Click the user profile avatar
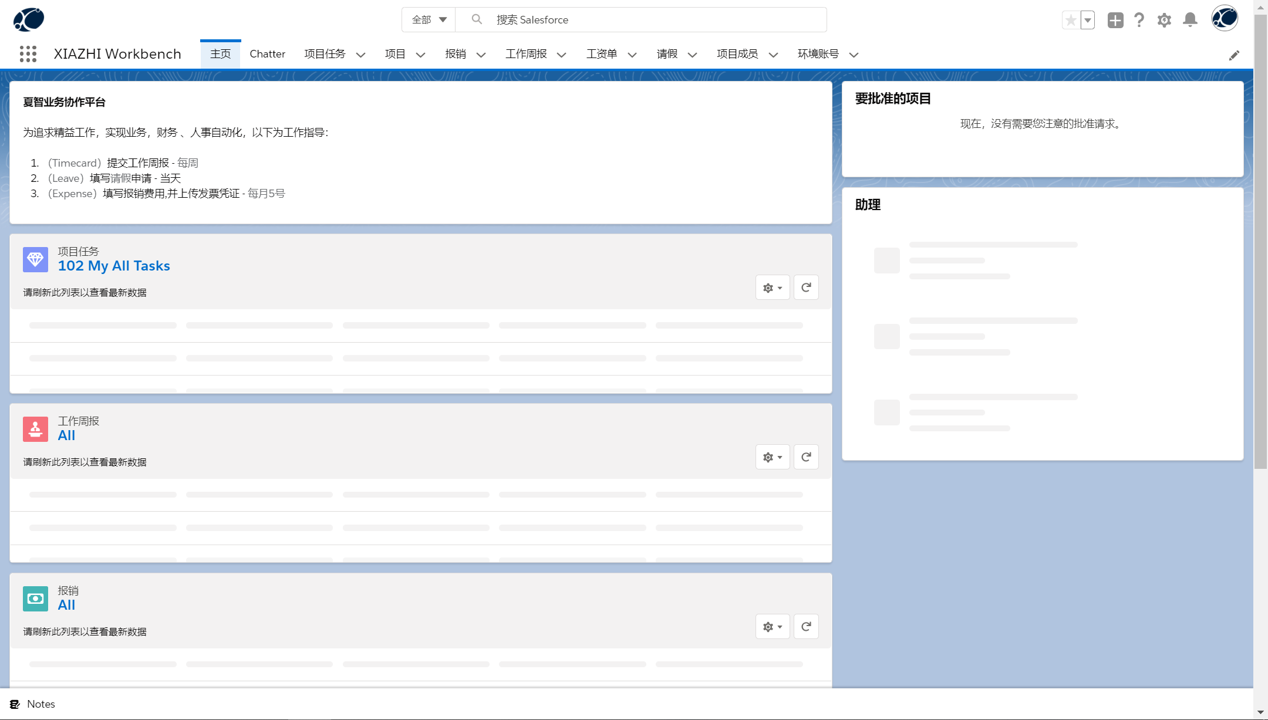Viewport: 1268px width, 720px height. pos(1224,19)
